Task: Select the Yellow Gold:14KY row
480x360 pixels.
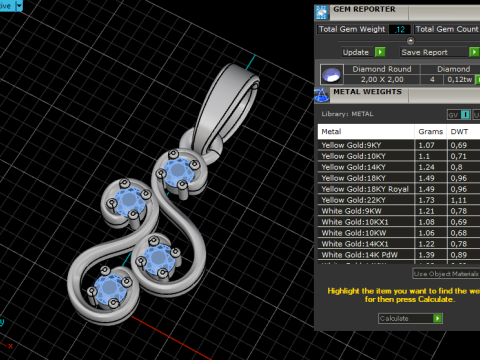Action: pyautogui.click(x=399, y=167)
